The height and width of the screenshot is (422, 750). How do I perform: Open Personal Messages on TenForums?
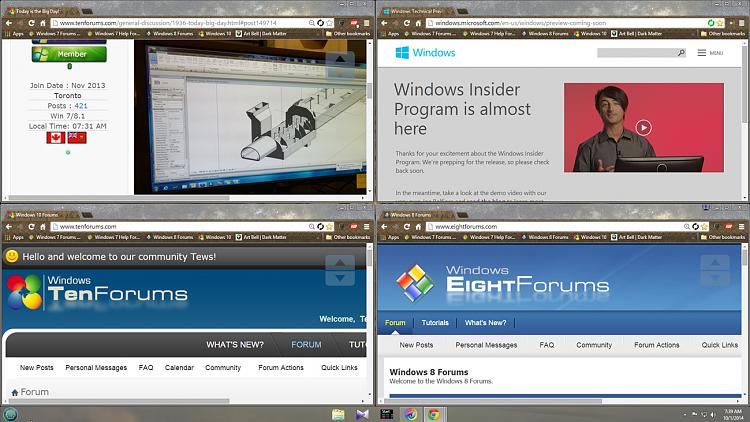click(96, 367)
